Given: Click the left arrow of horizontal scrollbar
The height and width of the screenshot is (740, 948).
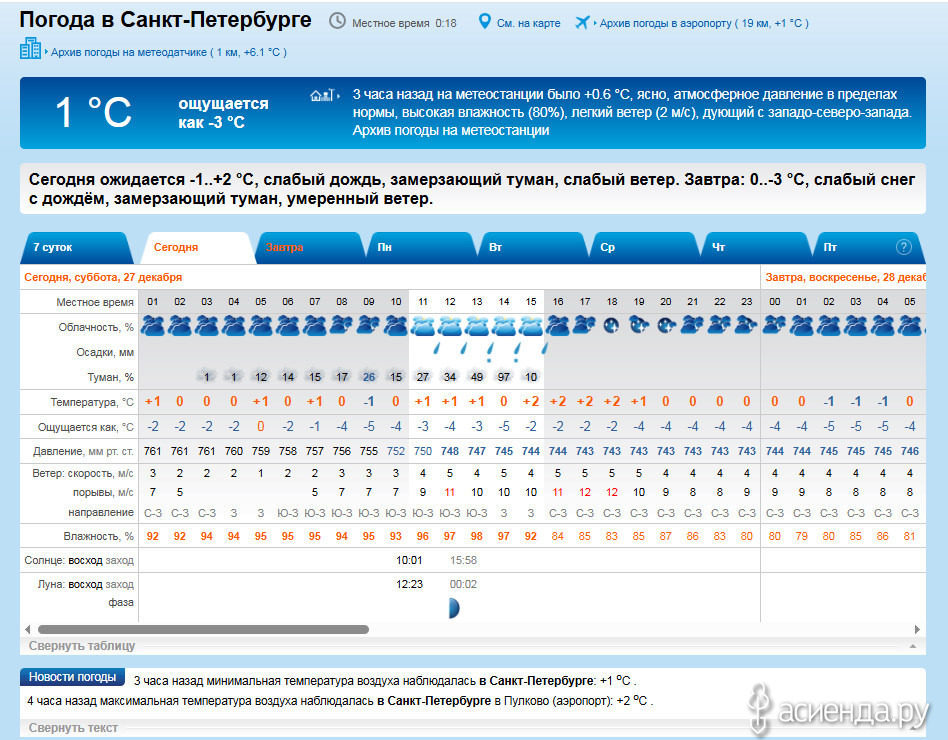Looking at the screenshot, I should click(x=27, y=630).
